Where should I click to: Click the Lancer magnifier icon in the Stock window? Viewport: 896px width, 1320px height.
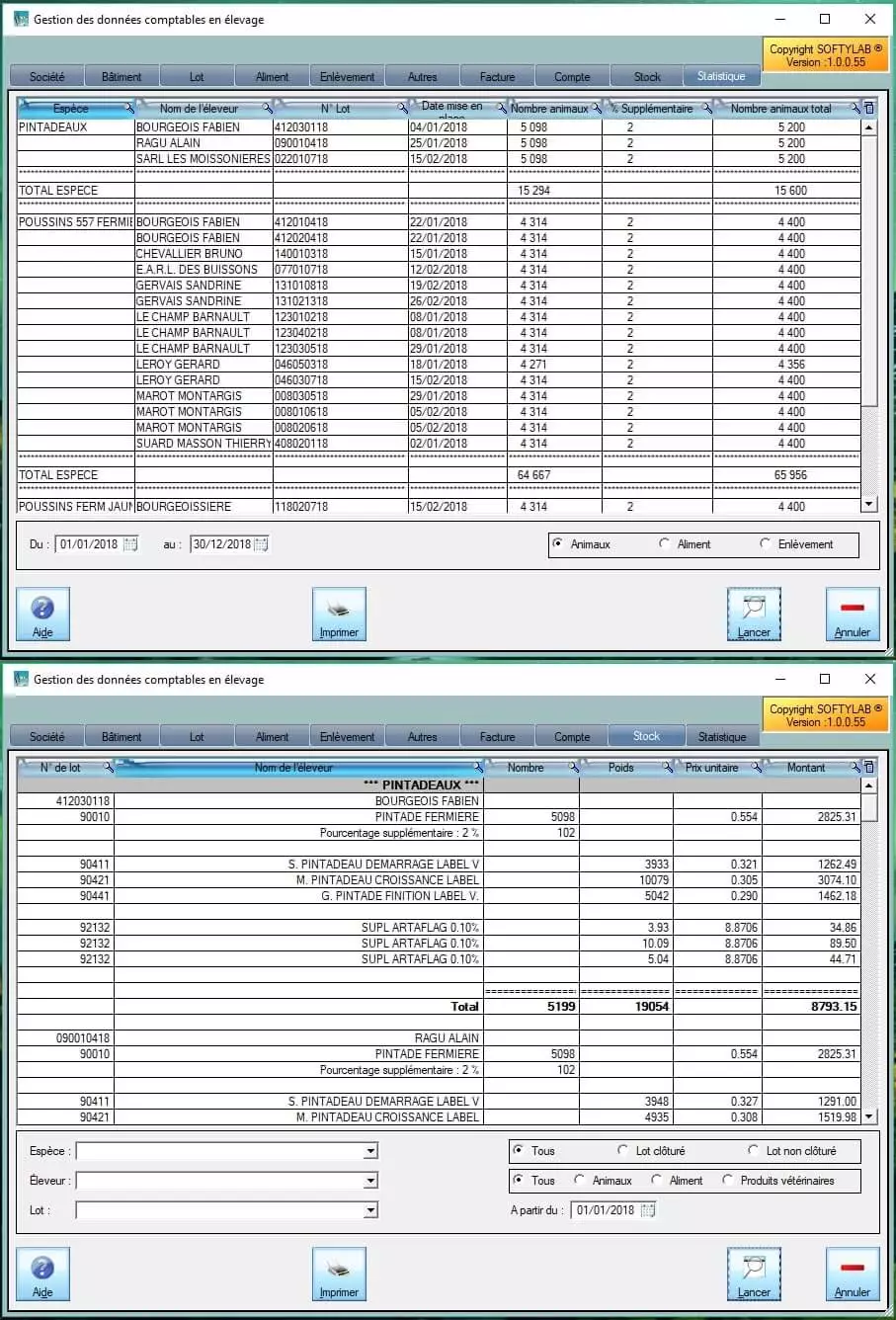[754, 1270]
